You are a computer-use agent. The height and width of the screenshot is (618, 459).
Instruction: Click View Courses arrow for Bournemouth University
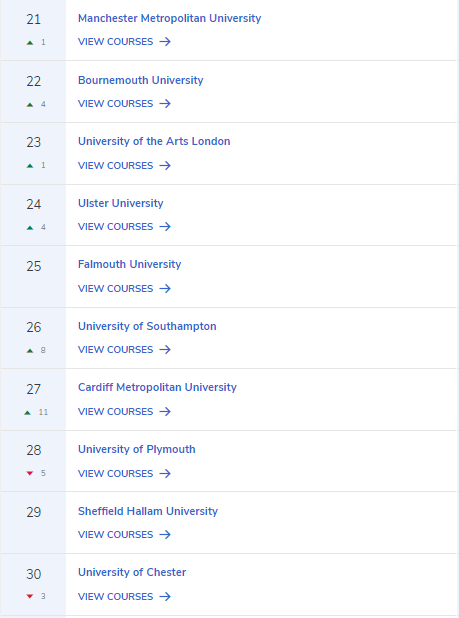pos(165,104)
